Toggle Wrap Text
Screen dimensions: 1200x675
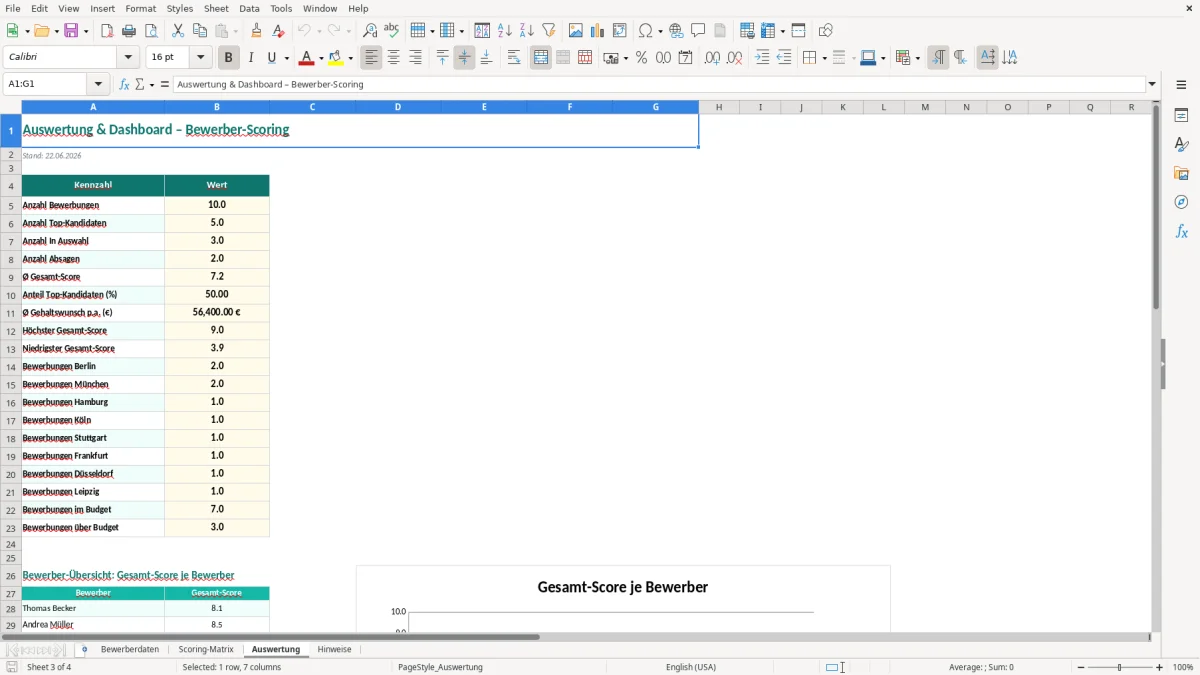click(514, 58)
